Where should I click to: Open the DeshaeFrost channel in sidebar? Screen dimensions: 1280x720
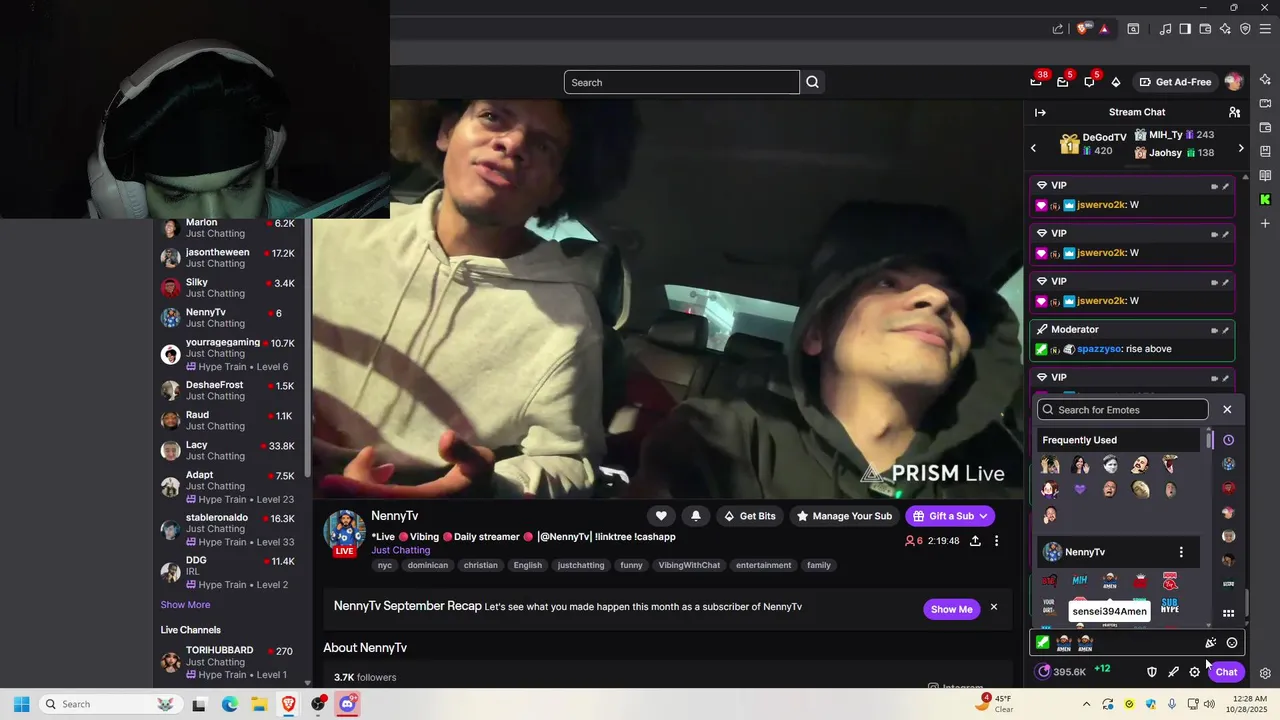click(x=232, y=390)
